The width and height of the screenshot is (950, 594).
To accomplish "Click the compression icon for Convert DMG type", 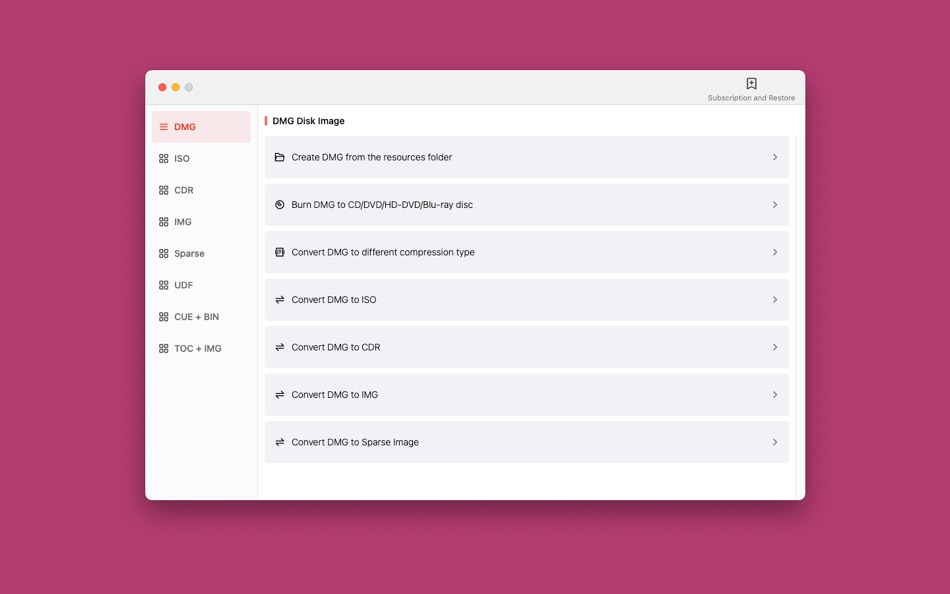I will click(x=279, y=252).
